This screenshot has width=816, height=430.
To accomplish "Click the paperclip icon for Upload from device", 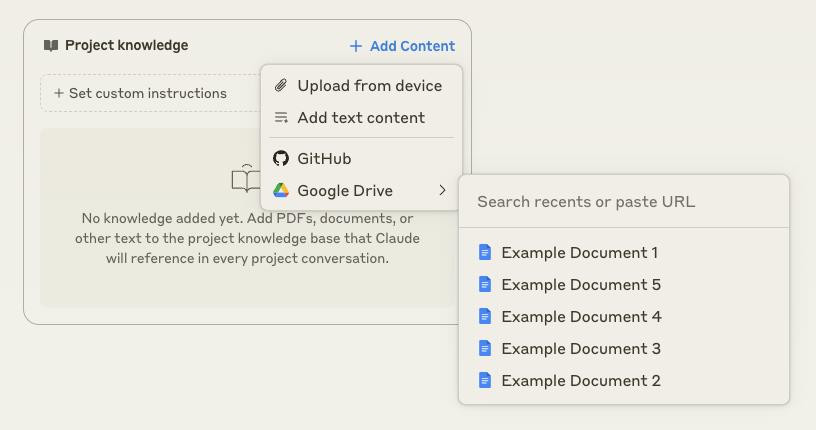I will (281, 85).
